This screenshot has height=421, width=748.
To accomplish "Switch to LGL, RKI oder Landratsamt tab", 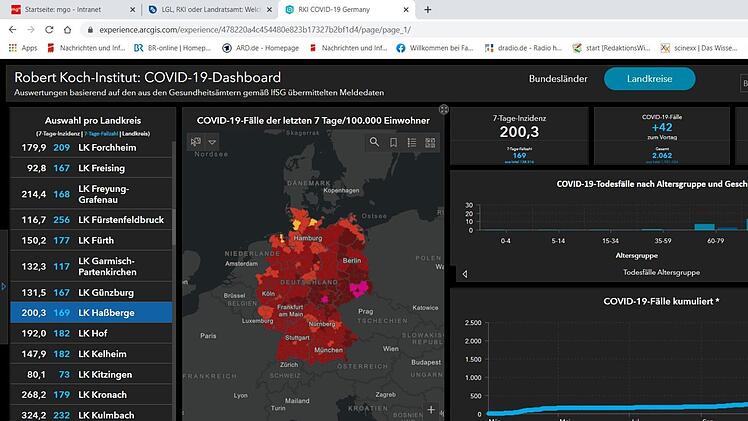I will click(x=208, y=10).
